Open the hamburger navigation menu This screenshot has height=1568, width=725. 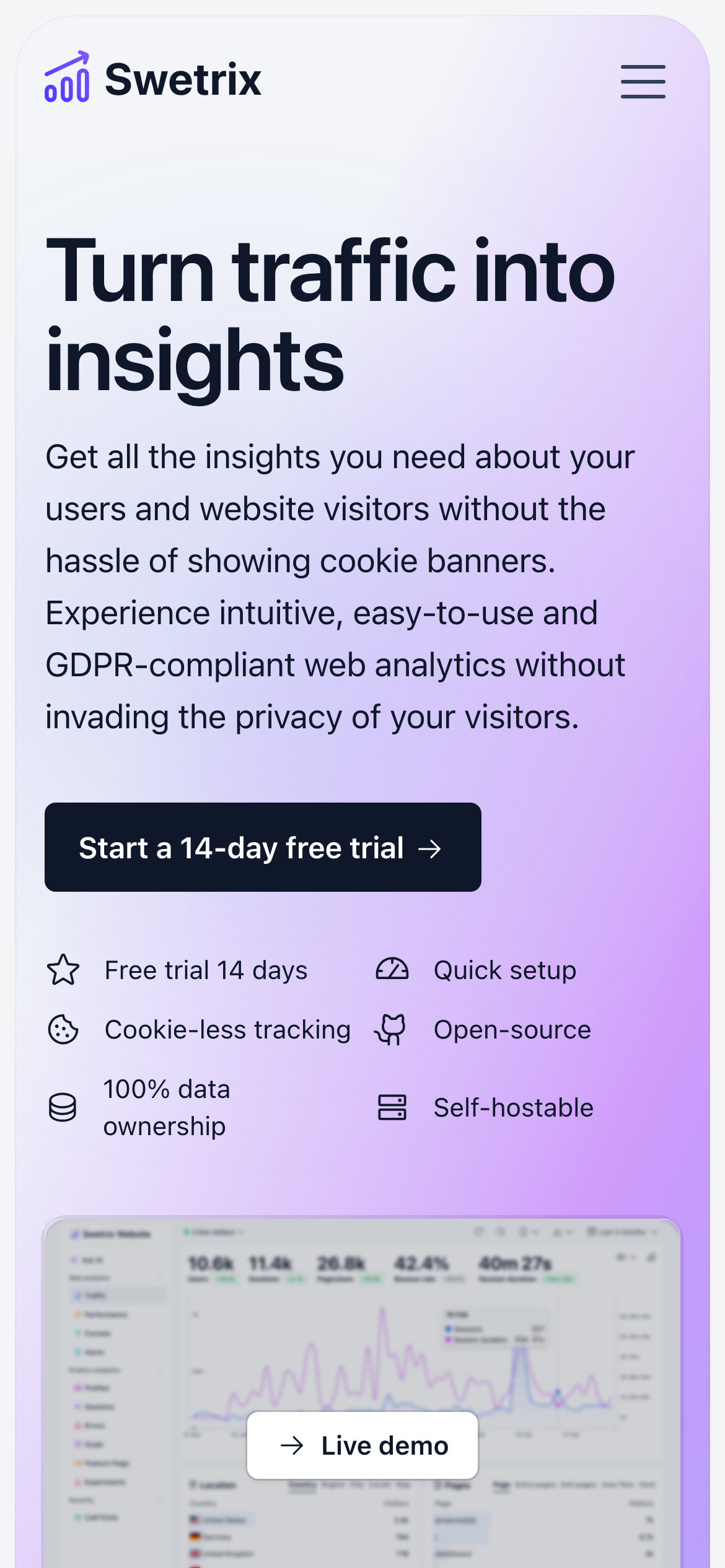tap(643, 81)
